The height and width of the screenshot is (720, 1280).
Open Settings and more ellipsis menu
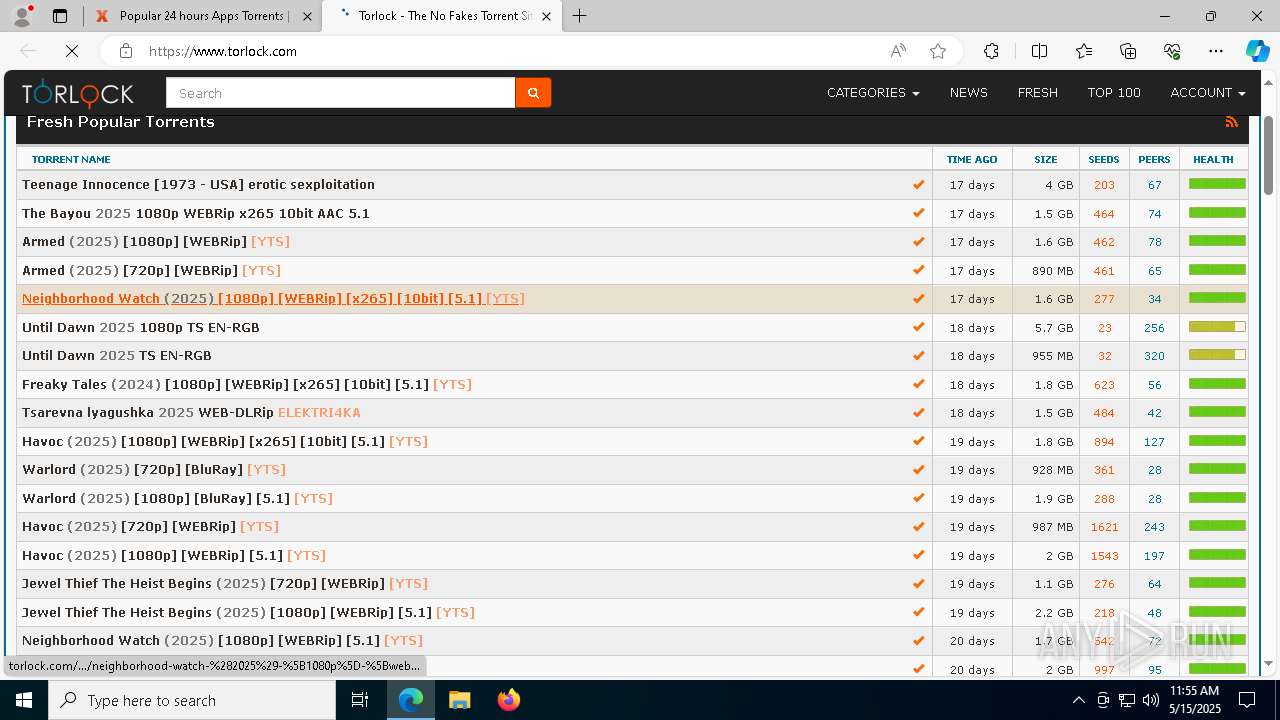(x=1216, y=51)
